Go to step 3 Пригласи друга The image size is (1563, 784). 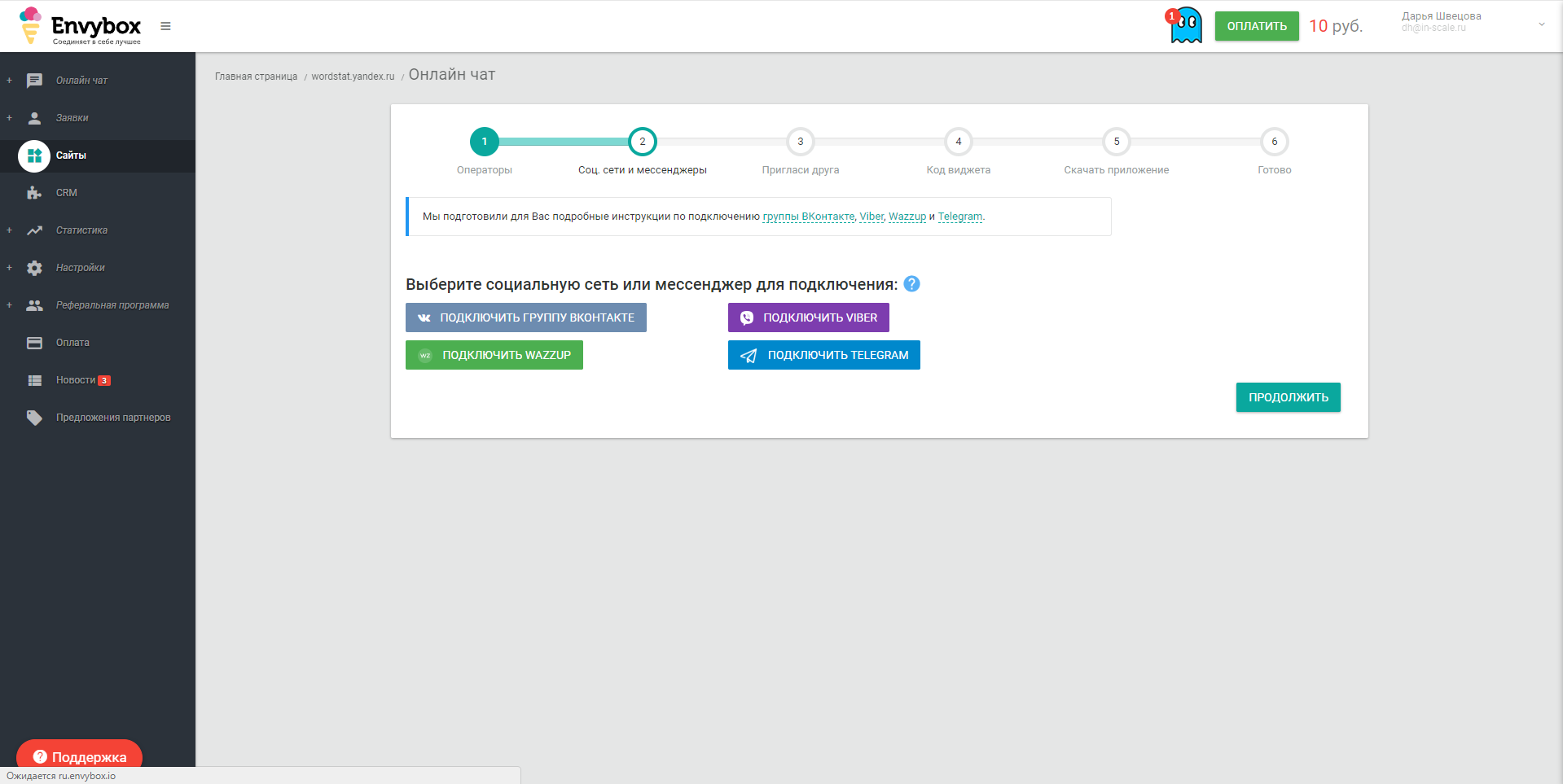click(801, 142)
